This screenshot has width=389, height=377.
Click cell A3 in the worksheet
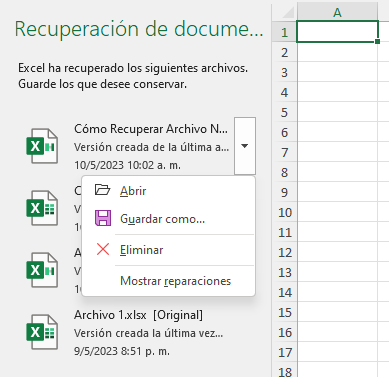coord(337,72)
